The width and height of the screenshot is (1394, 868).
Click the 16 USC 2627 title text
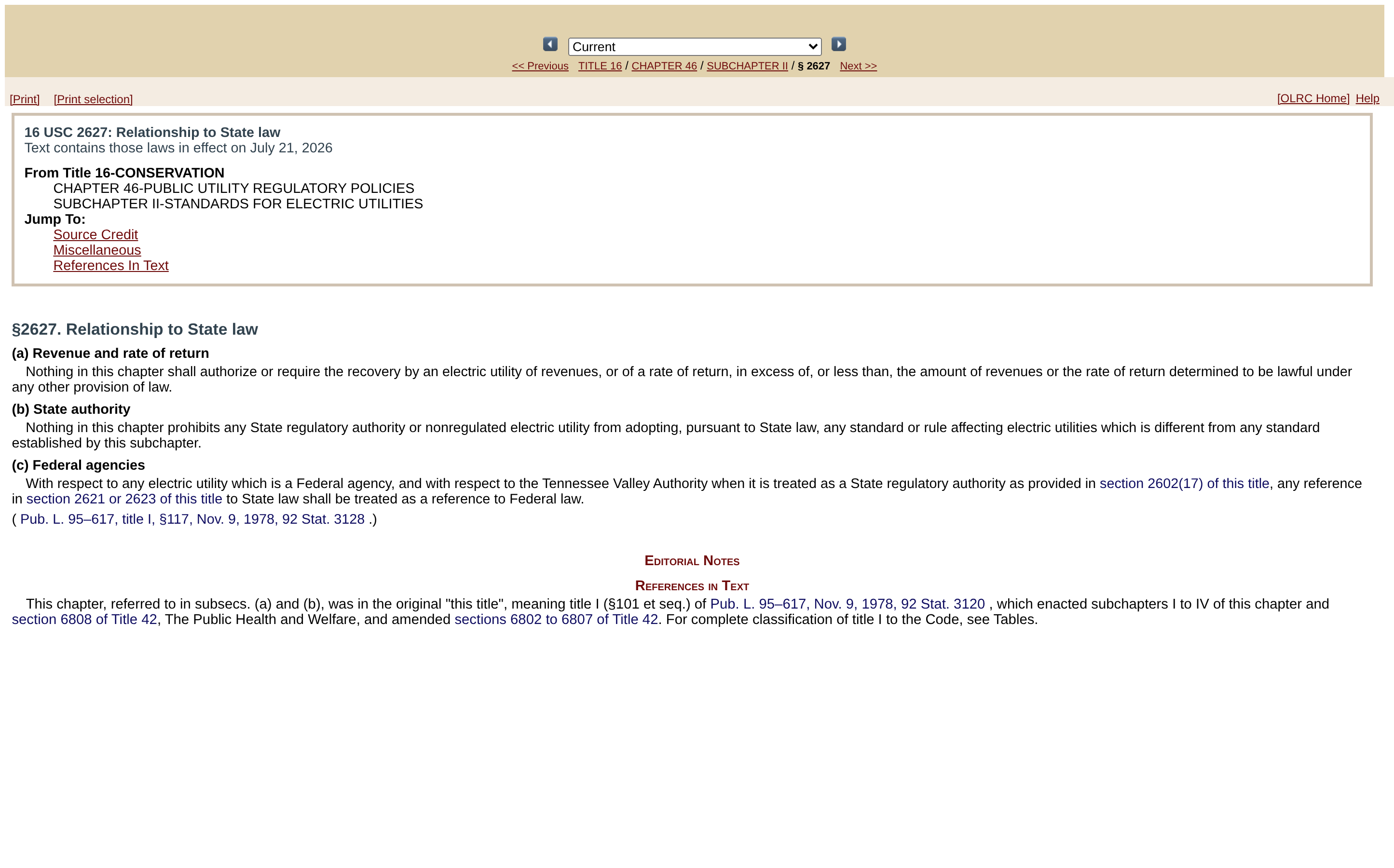152,133
